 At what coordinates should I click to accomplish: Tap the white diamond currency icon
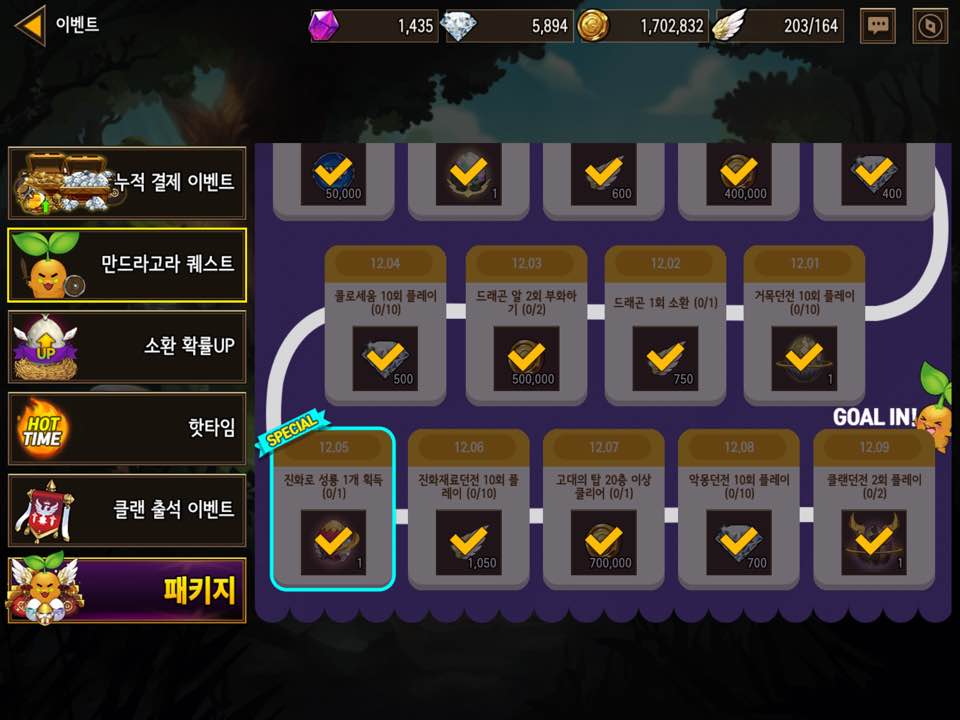tap(459, 26)
